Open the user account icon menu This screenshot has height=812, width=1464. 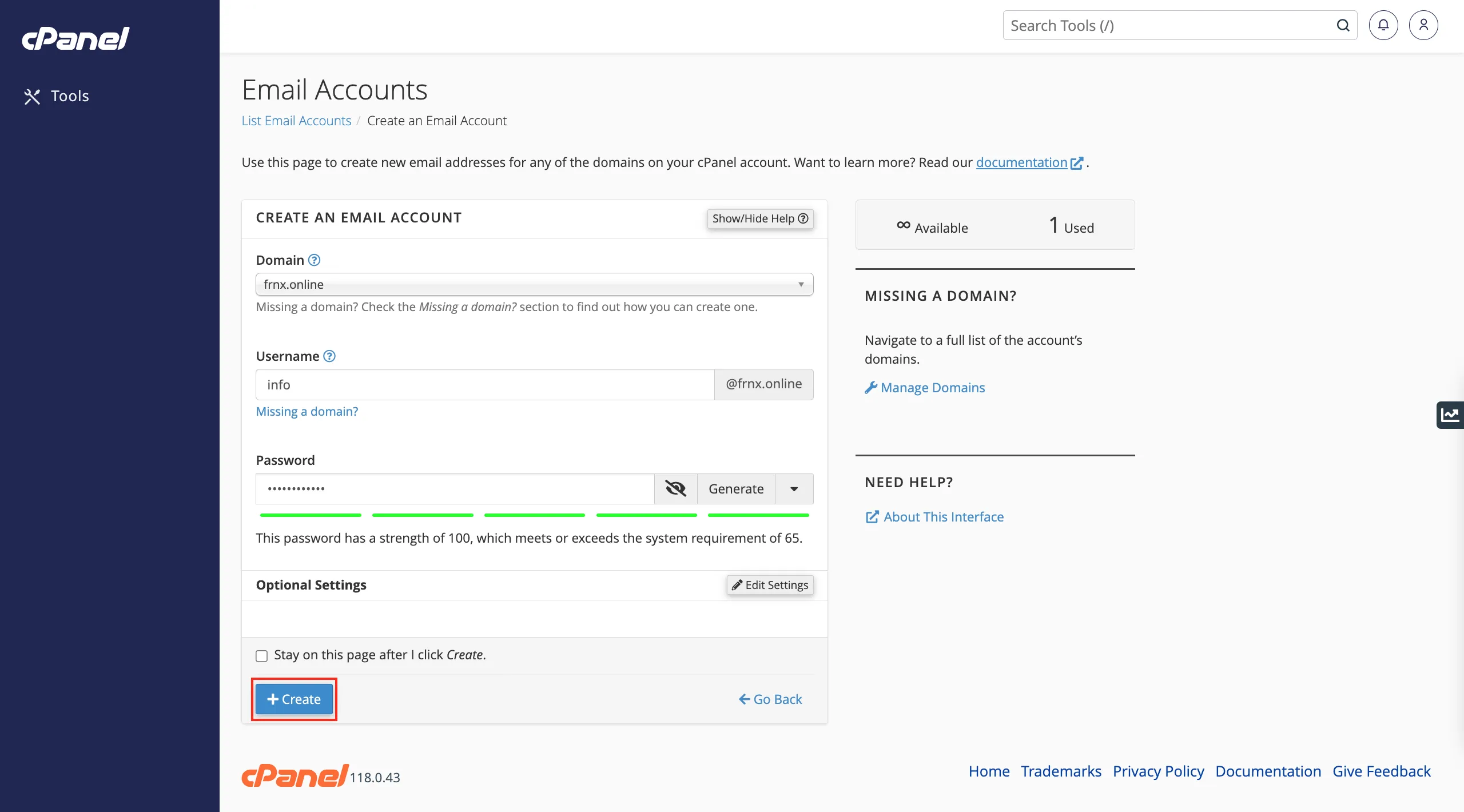point(1423,25)
